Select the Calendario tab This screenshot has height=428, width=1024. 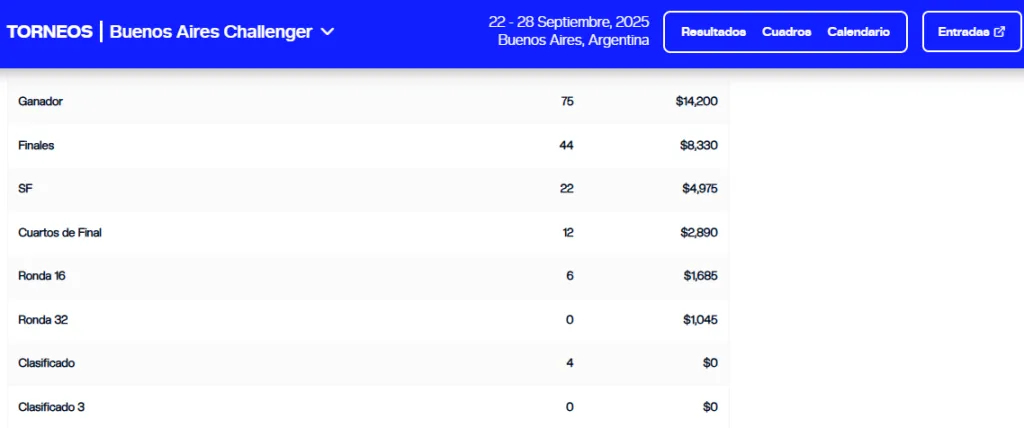pyautogui.click(x=858, y=32)
